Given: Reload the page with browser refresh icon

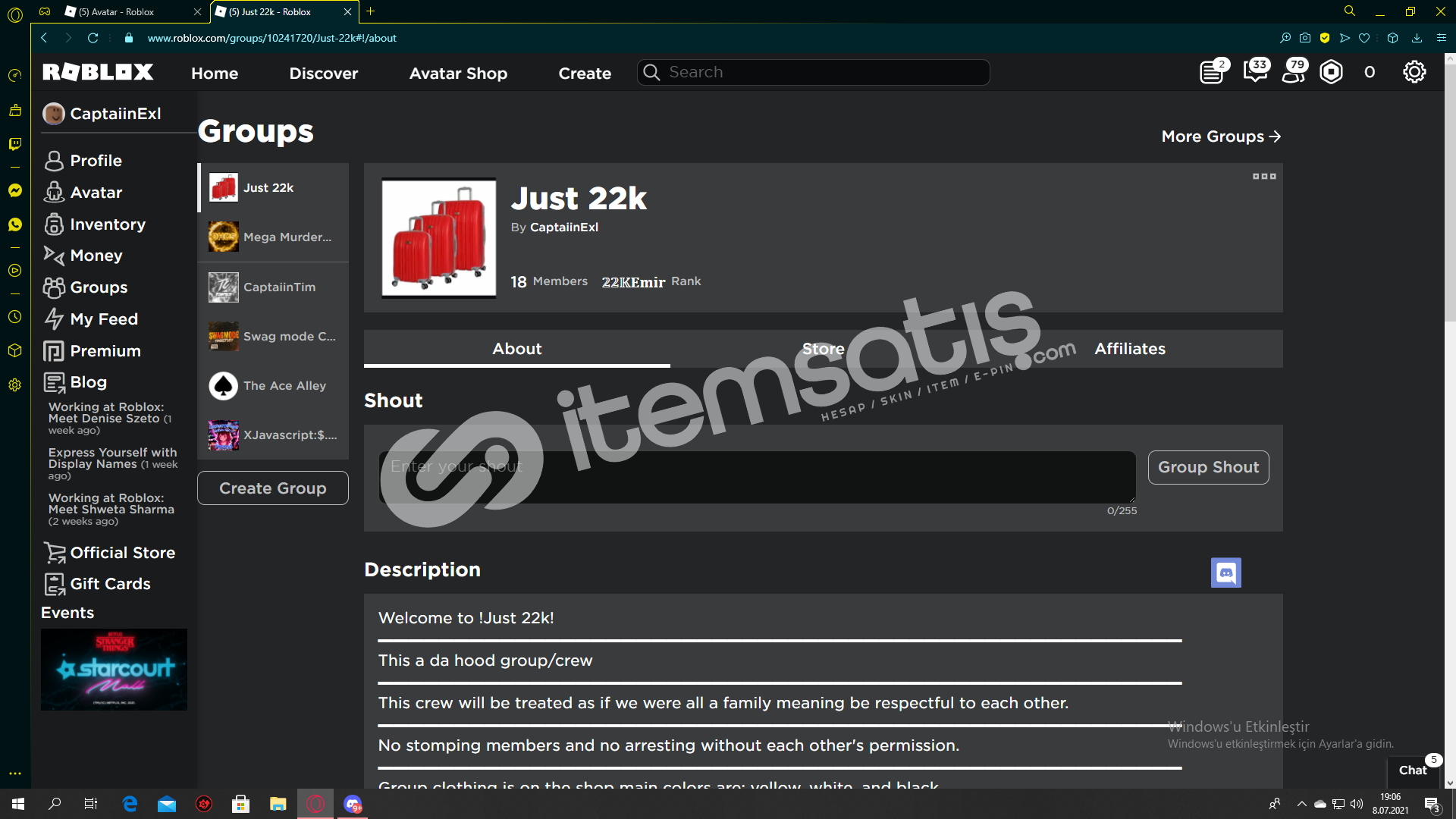Looking at the screenshot, I should pyautogui.click(x=93, y=38).
